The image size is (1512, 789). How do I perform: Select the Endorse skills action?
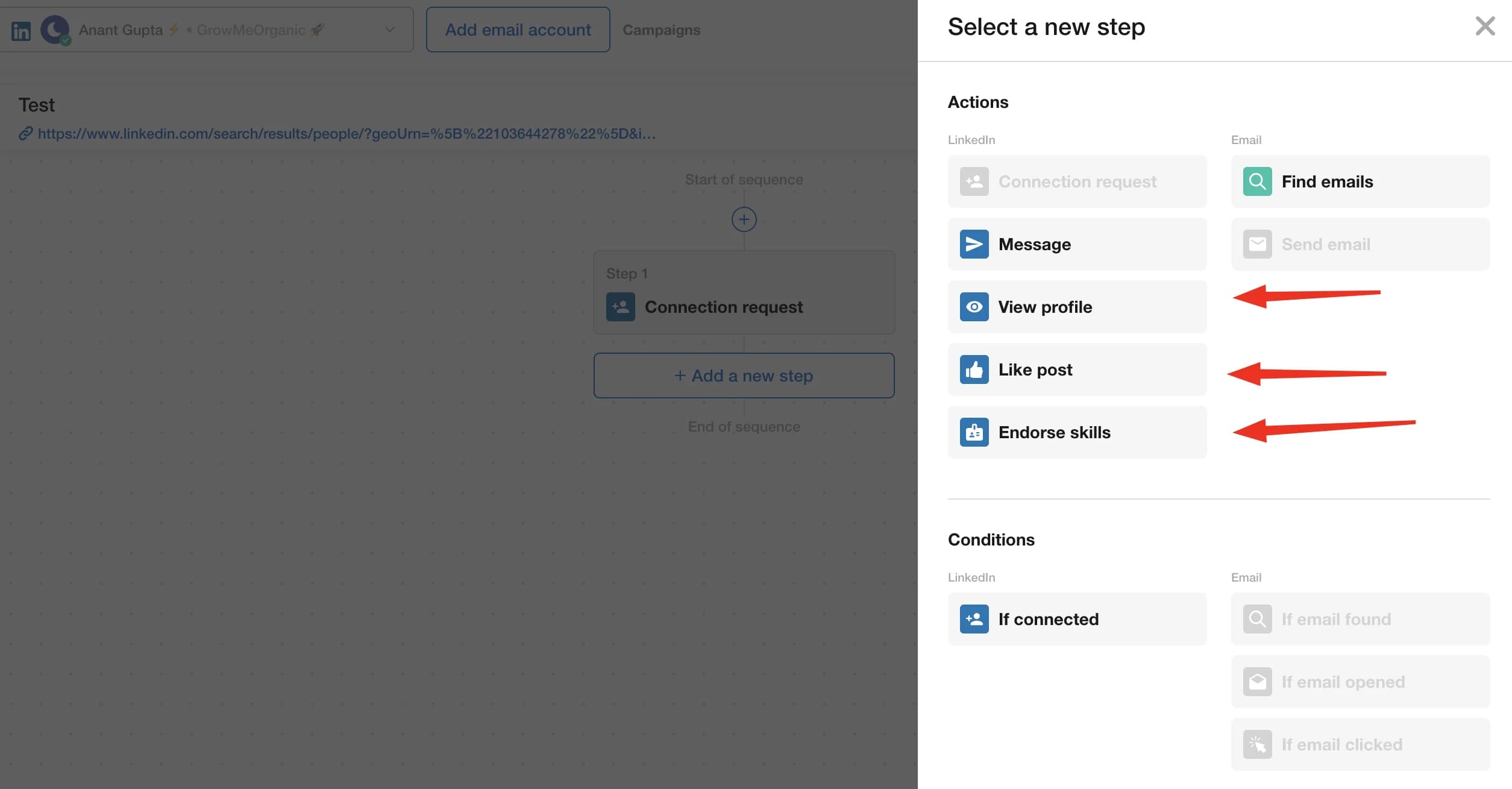(1076, 432)
